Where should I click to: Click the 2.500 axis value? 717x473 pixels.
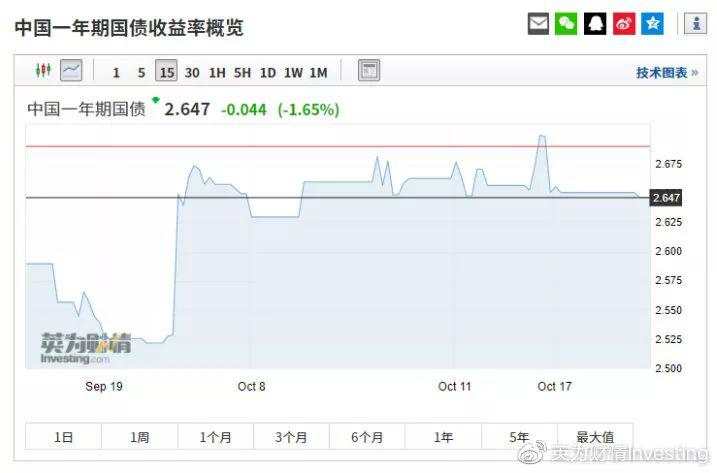pos(669,368)
